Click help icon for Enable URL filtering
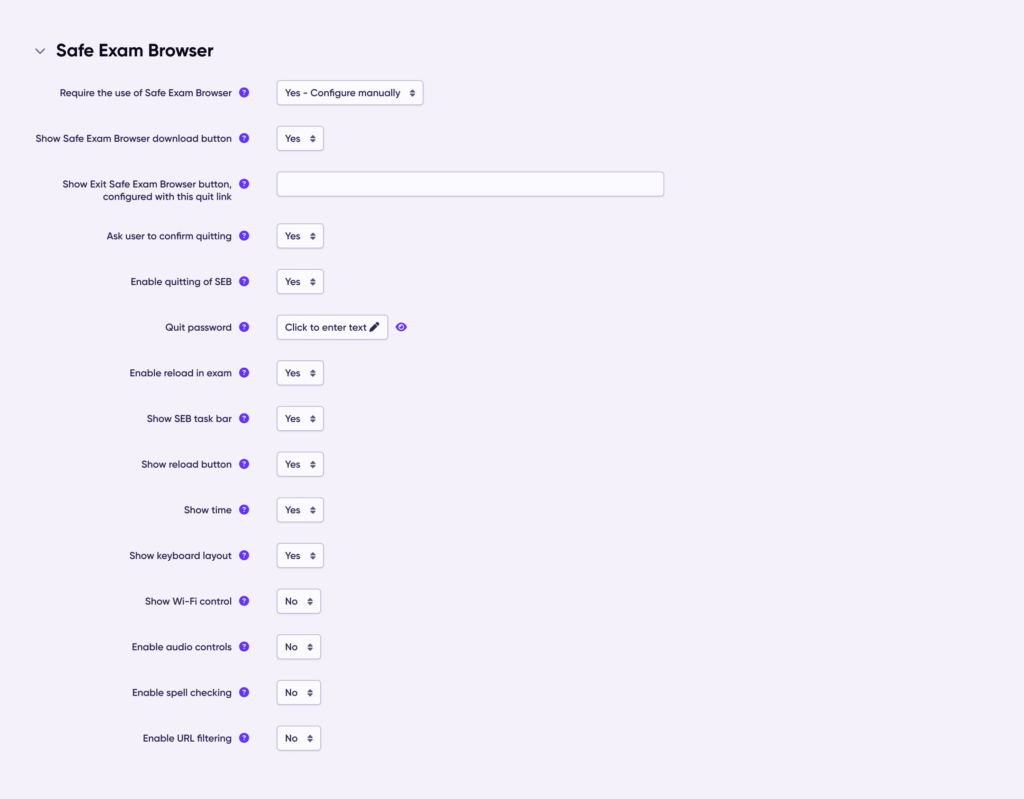This screenshot has height=799, width=1024. click(244, 739)
